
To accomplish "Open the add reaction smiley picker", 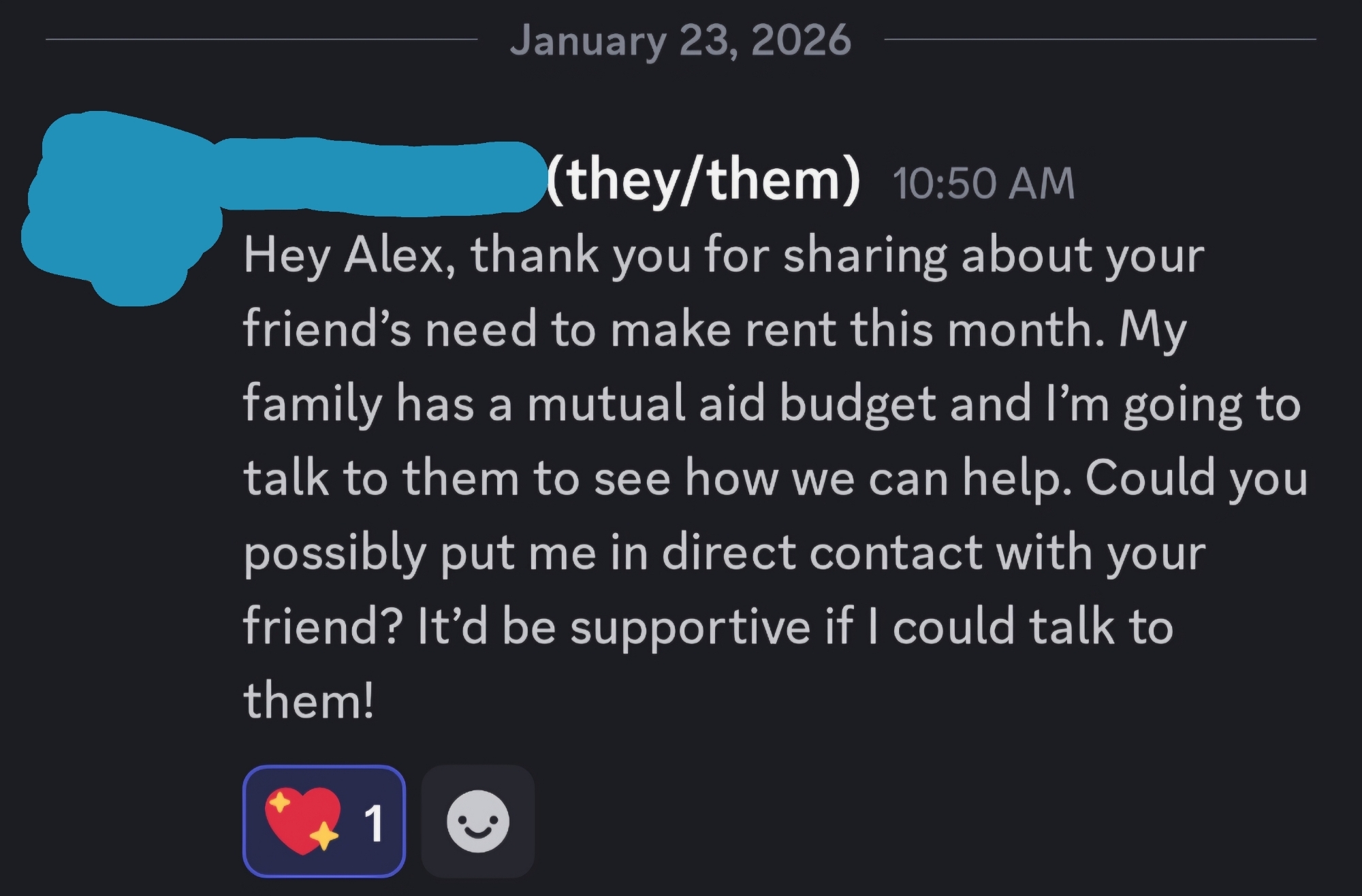I will (x=478, y=821).
